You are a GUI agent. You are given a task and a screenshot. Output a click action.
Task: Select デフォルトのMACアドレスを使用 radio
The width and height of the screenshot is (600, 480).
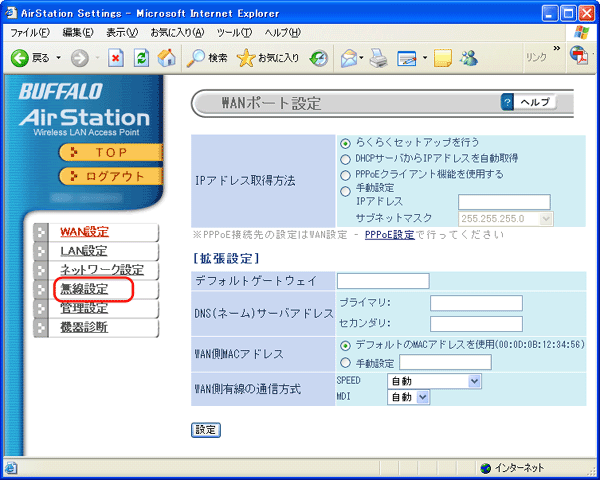(345, 346)
